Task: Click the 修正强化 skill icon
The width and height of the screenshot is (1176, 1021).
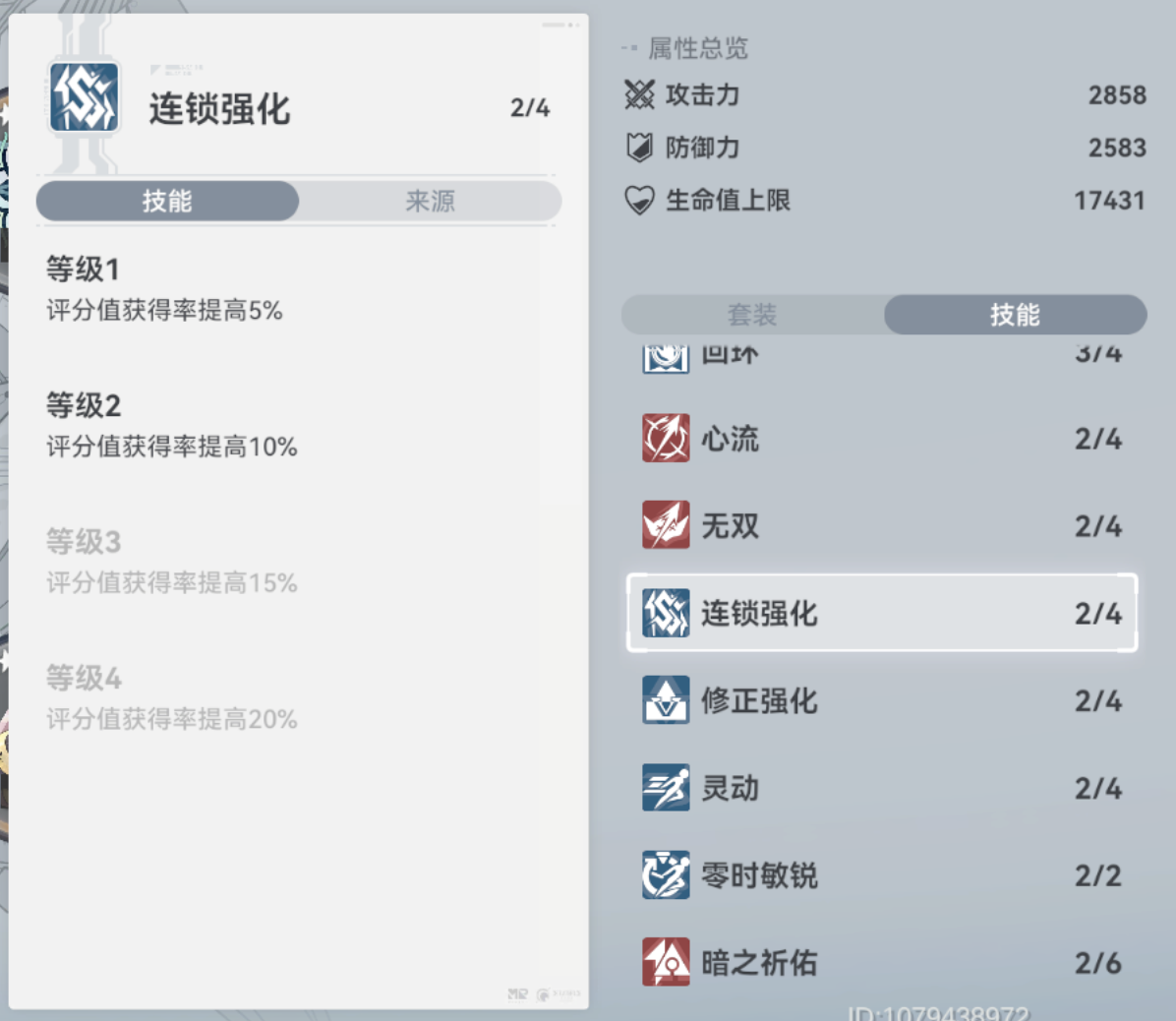Action: click(x=666, y=700)
